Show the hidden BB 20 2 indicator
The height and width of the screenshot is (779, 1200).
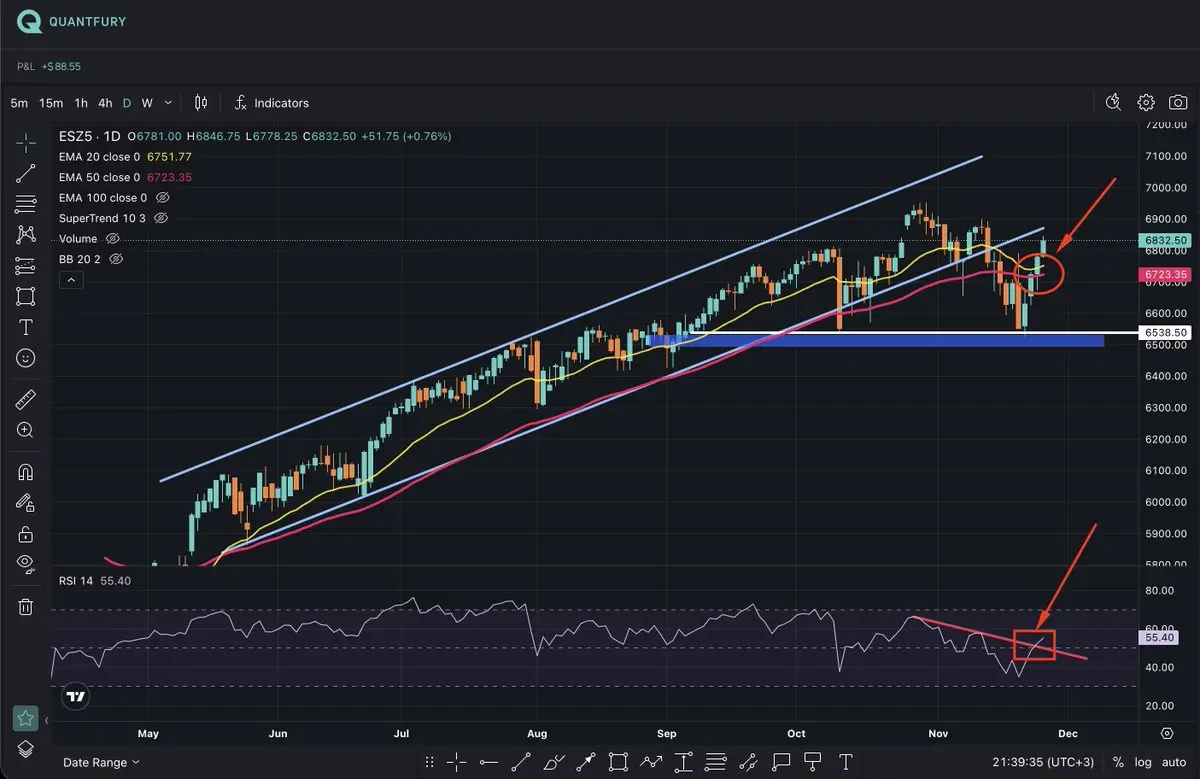(116, 259)
